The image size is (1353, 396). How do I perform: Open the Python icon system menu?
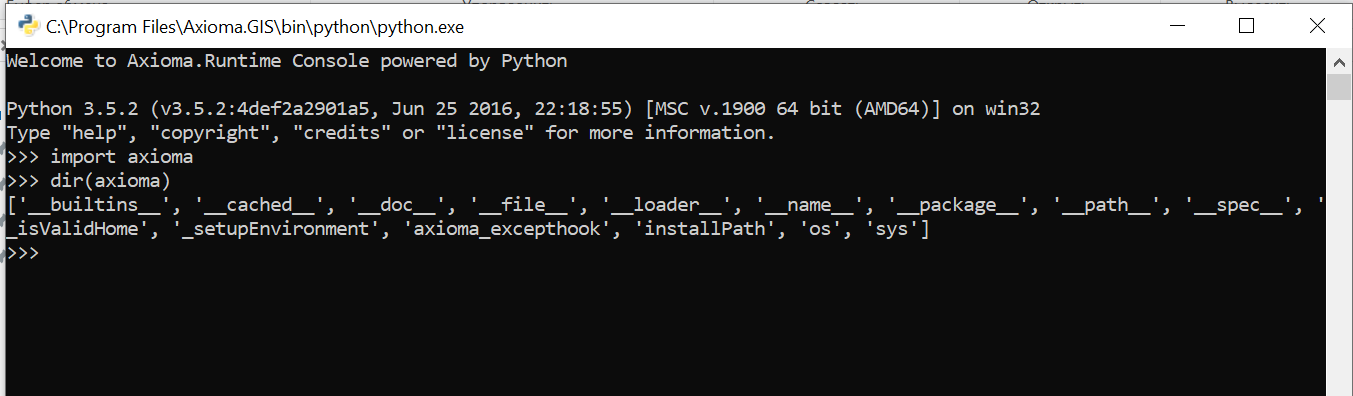click(x=29, y=27)
